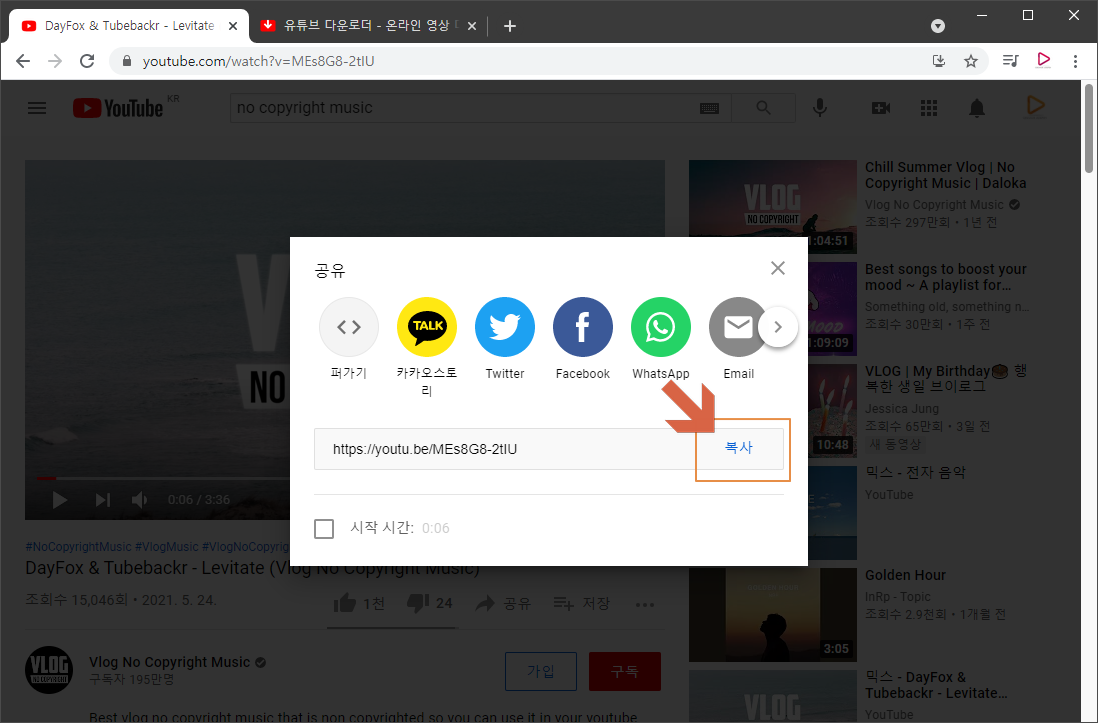Share via KakaoStory icon
This screenshot has width=1098, height=723.
[426, 326]
